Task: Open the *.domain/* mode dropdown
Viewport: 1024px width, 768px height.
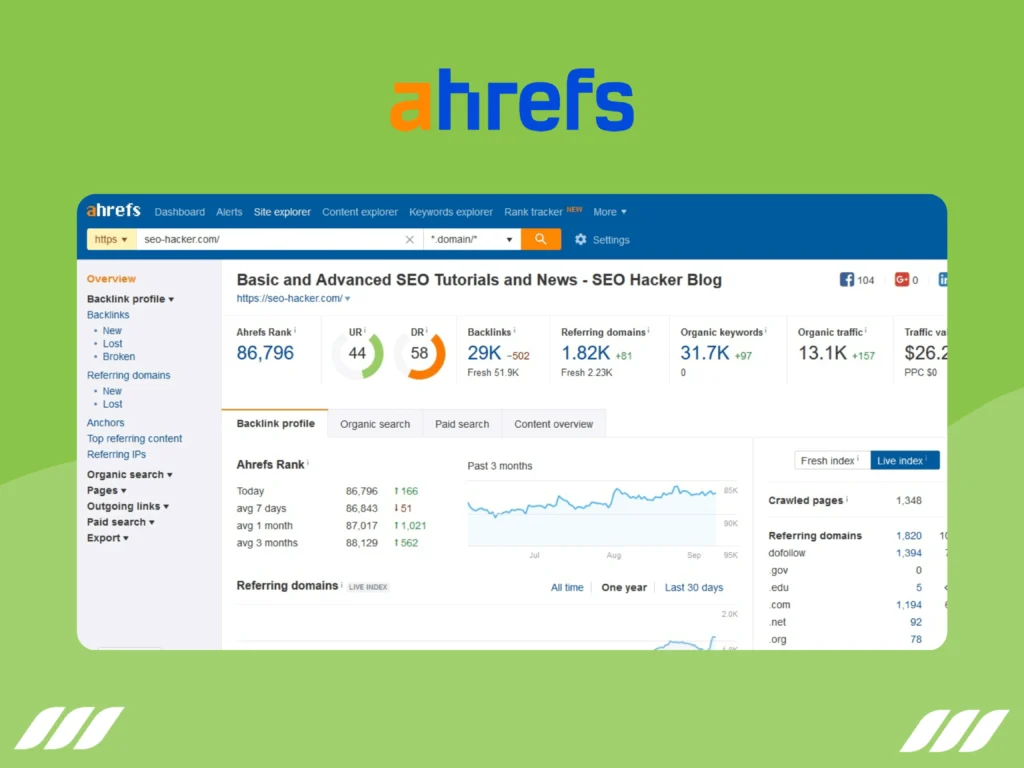Action: click(x=470, y=239)
